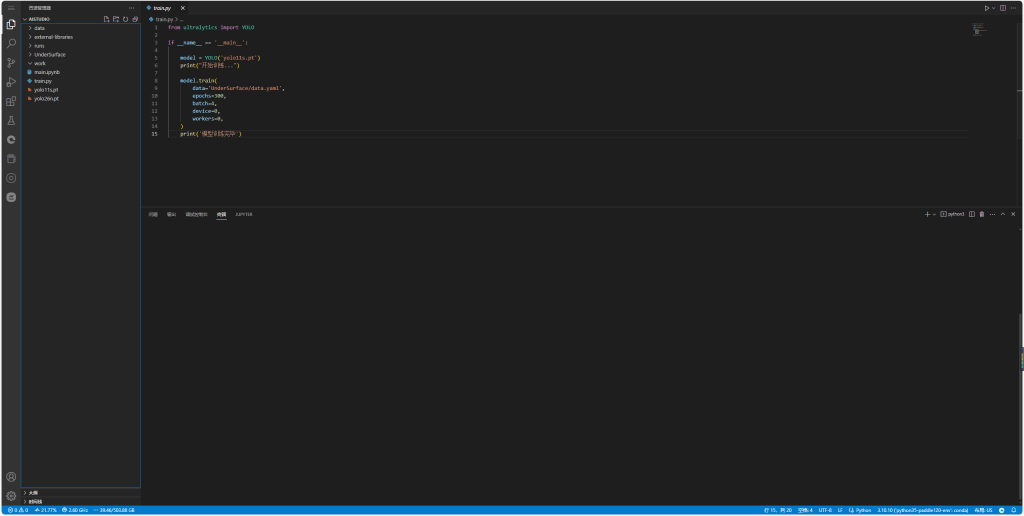Select the train.py editor tab
The image size is (1024, 516).
coord(162,8)
